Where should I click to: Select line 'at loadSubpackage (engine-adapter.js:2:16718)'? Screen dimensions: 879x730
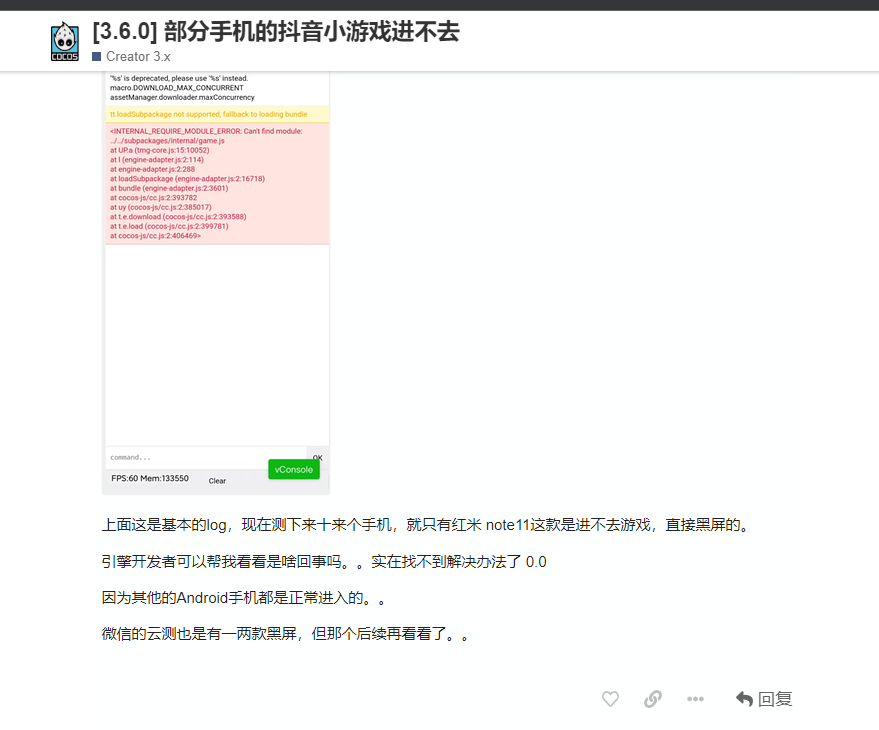click(187, 179)
